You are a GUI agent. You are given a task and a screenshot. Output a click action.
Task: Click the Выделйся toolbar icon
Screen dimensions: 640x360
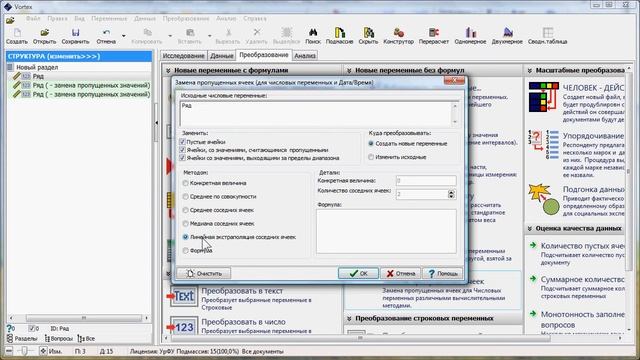point(287,32)
